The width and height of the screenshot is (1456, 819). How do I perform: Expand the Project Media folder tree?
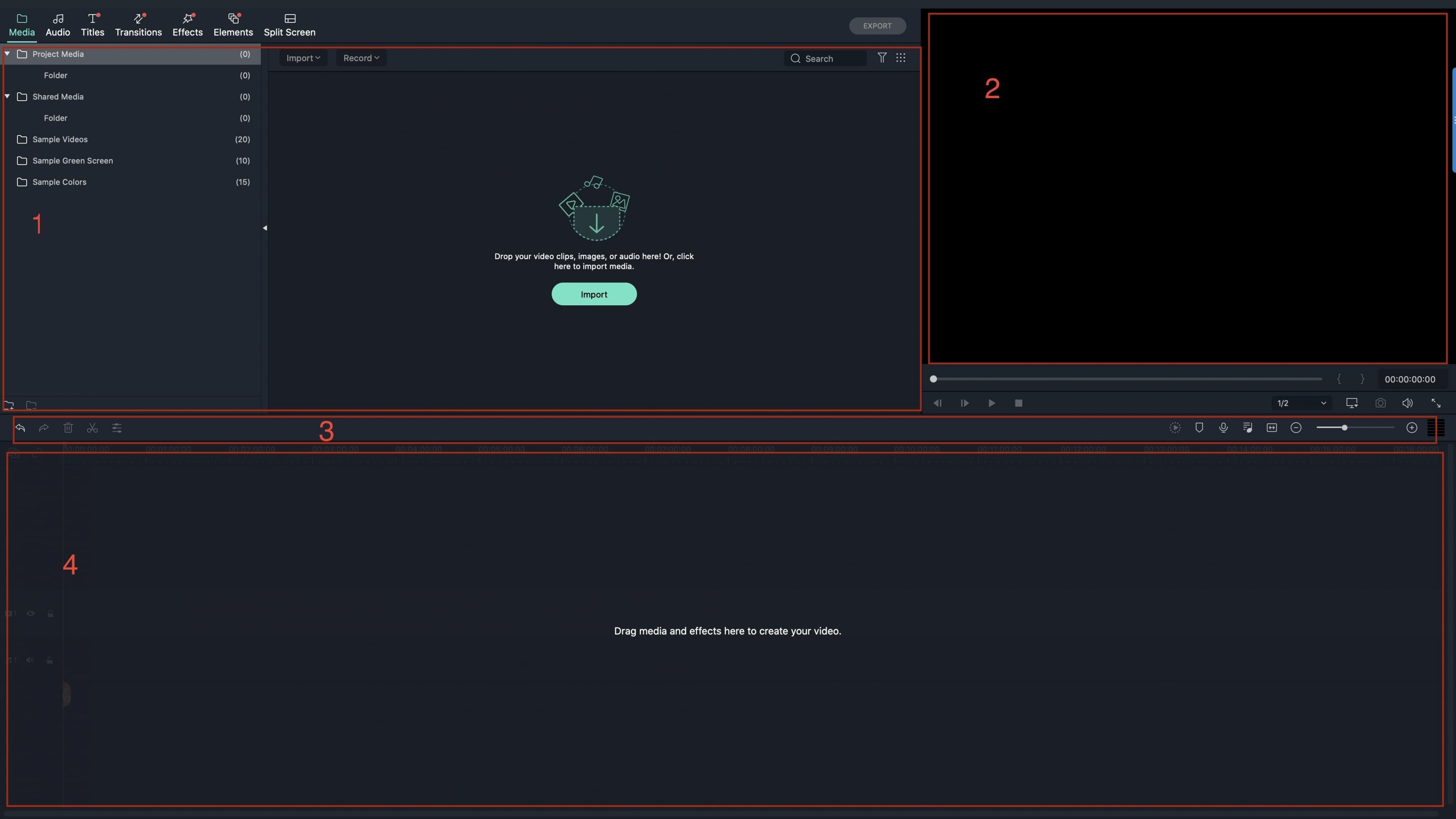click(7, 54)
